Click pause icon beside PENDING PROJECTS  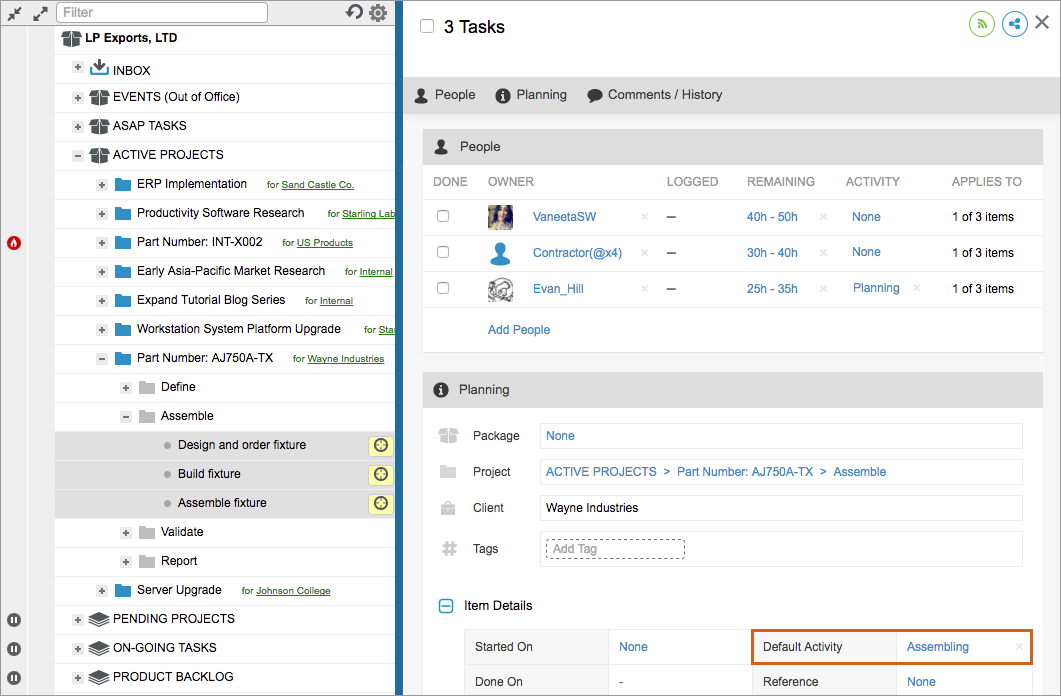coord(14,620)
